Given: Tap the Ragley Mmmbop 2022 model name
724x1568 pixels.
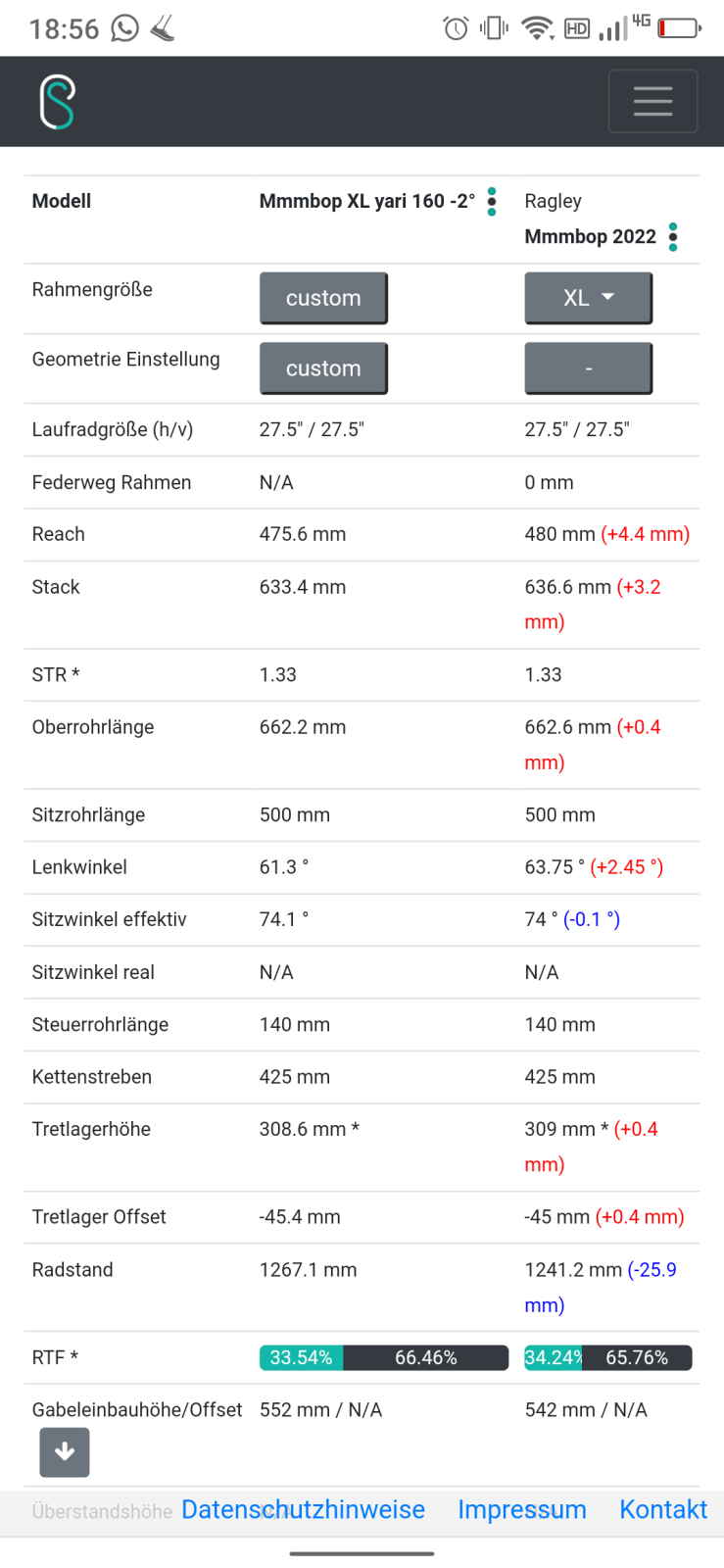Looking at the screenshot, I should [x=590, y=219].
